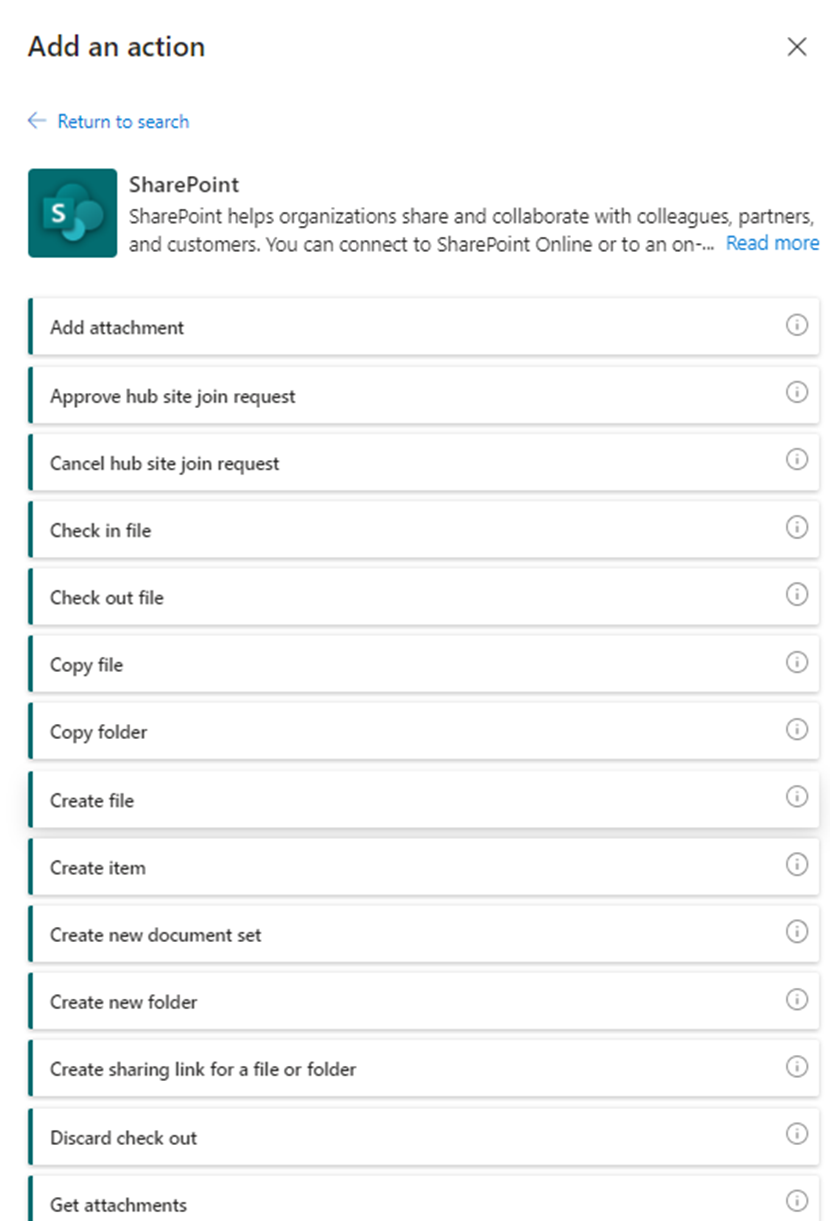Screen dimensions: 830x1221
Task: Open info icon beside Check in file
Action: click(x=796, y=528)
